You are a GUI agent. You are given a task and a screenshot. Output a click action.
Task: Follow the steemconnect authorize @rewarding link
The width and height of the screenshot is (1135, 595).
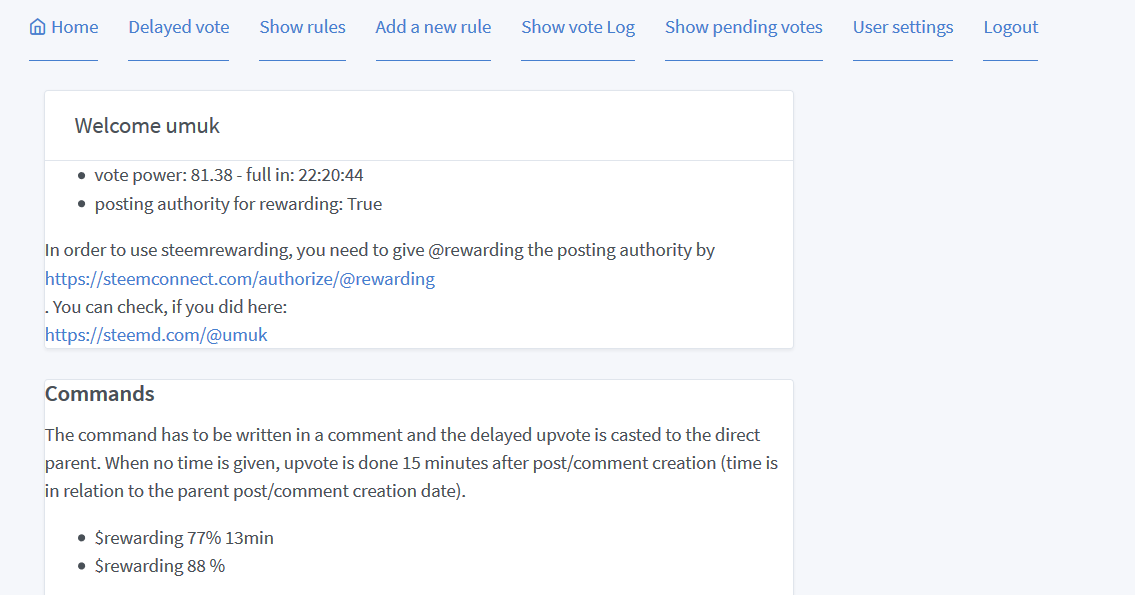[240, 279]
